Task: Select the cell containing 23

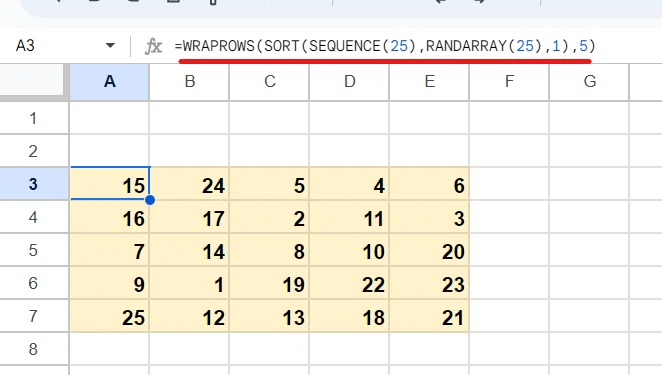Action: click(429, 283)
